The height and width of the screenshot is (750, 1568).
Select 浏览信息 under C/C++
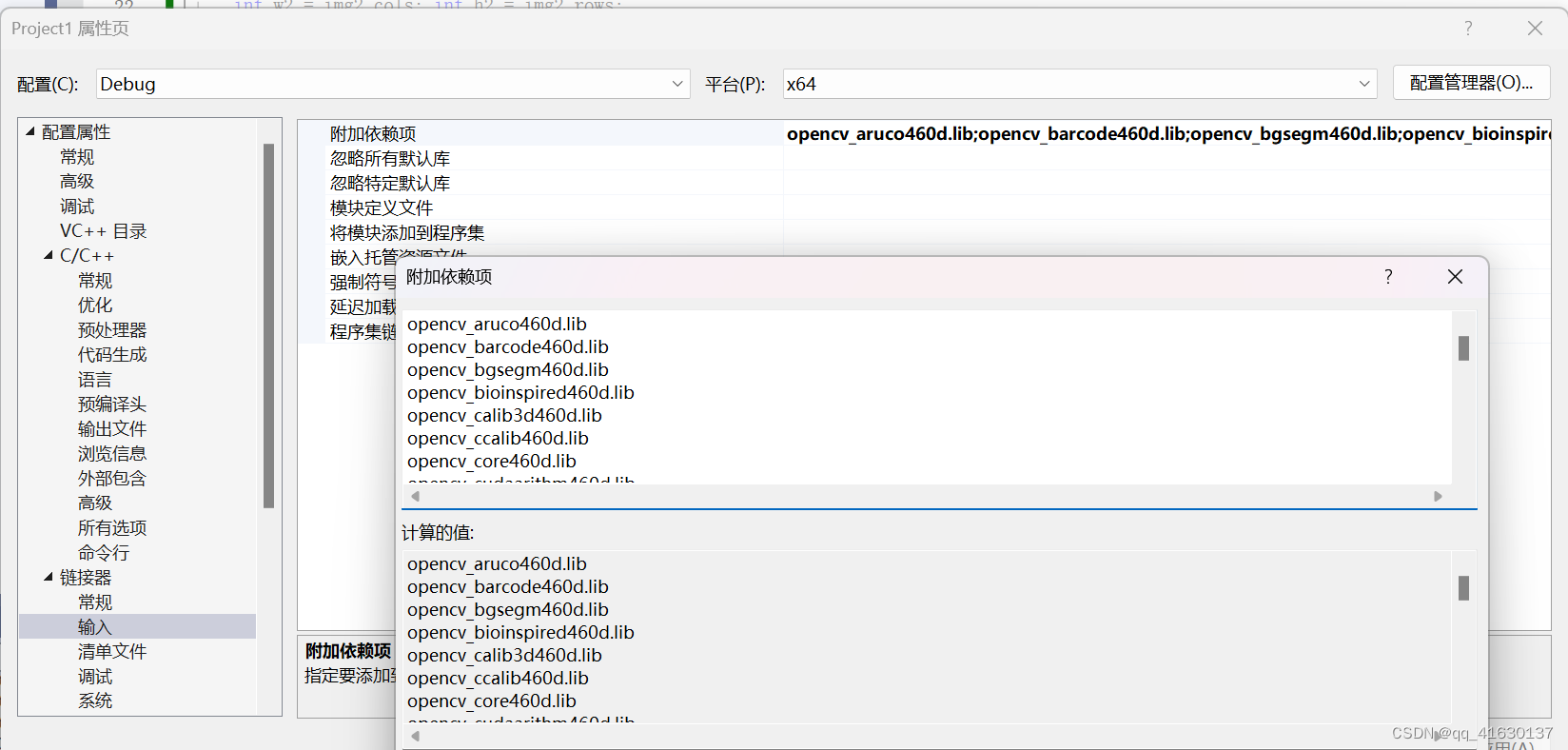[x=112, y=454]
